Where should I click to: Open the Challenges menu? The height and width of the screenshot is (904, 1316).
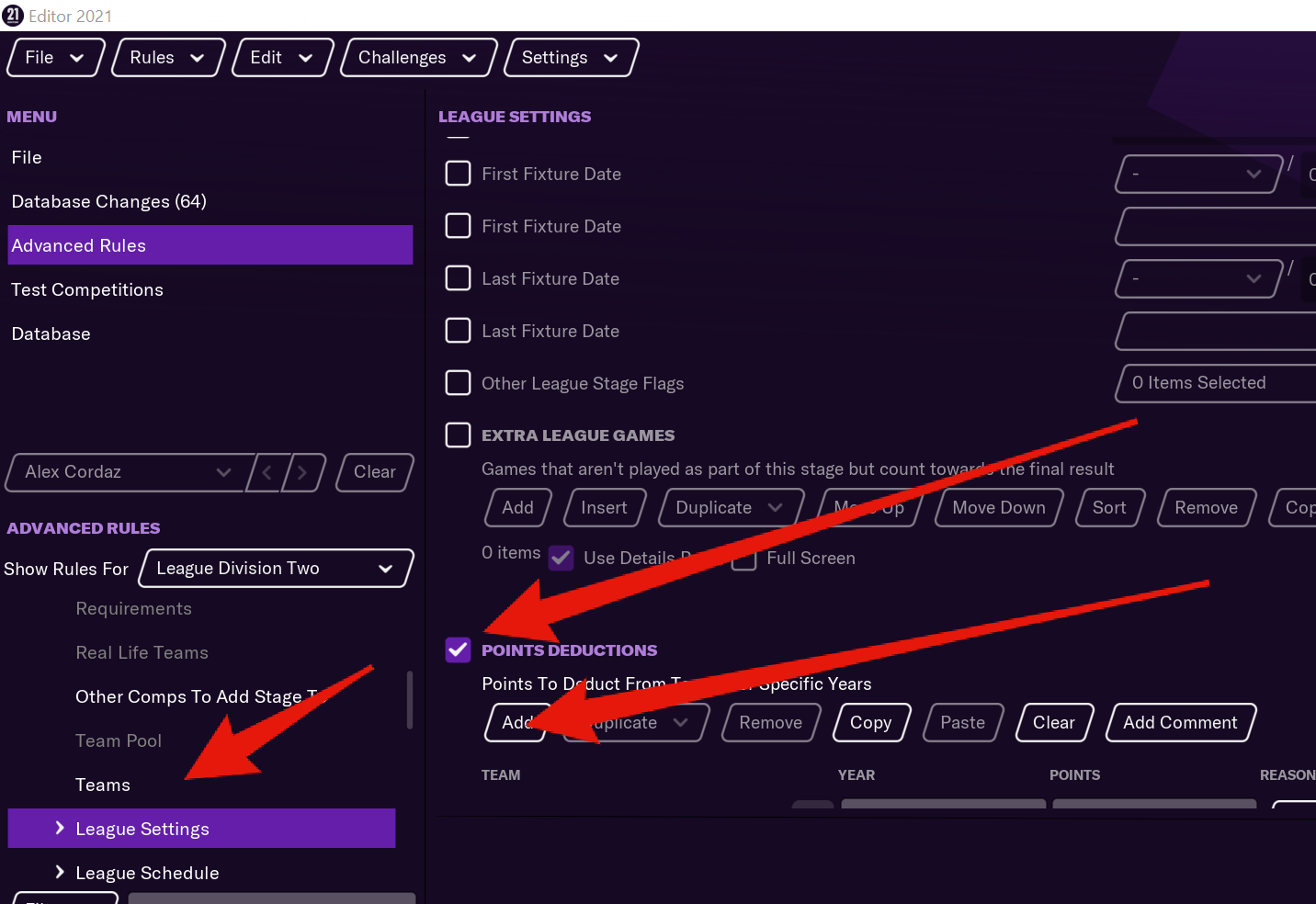[x=418, y=57]
